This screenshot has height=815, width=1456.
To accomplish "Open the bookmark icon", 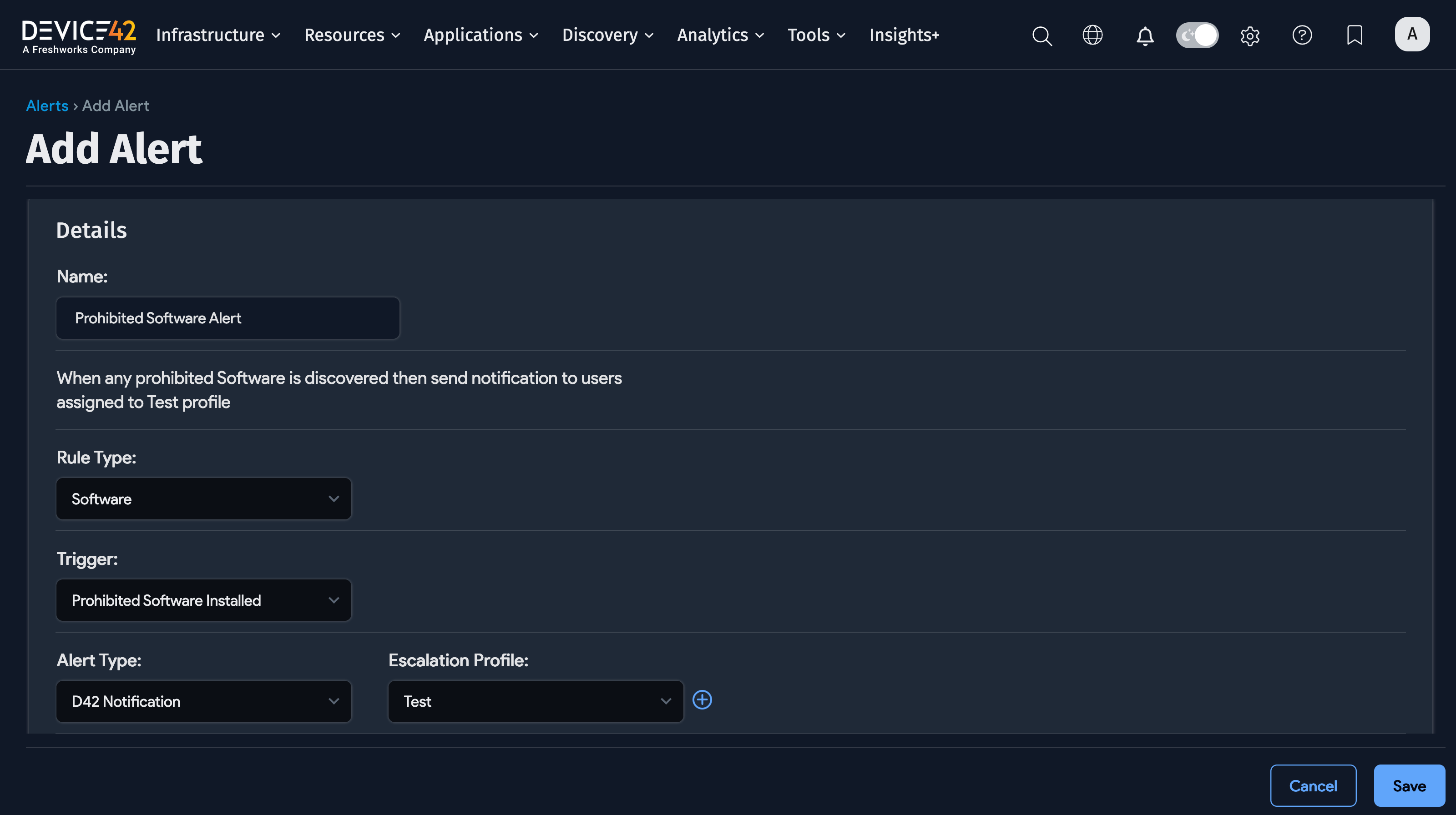I will pyautogui.click(x=1354, y=35).
